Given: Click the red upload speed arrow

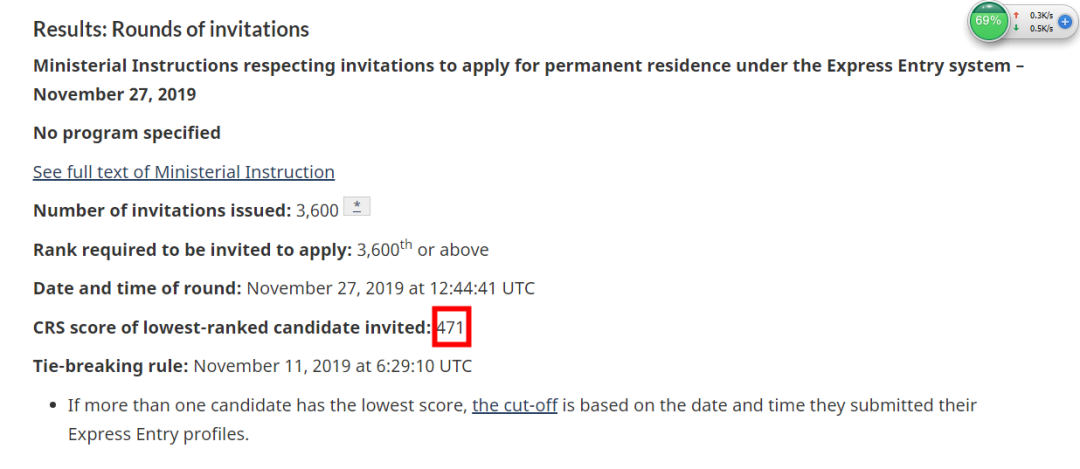Looking at the screenshot, I should coord(1016,14).
